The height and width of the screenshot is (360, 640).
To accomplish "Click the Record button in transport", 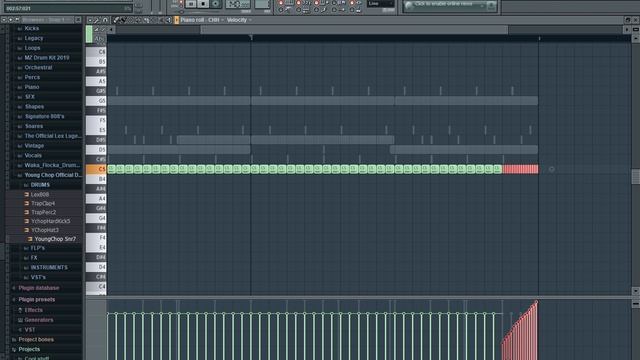I will pos(215,4).
